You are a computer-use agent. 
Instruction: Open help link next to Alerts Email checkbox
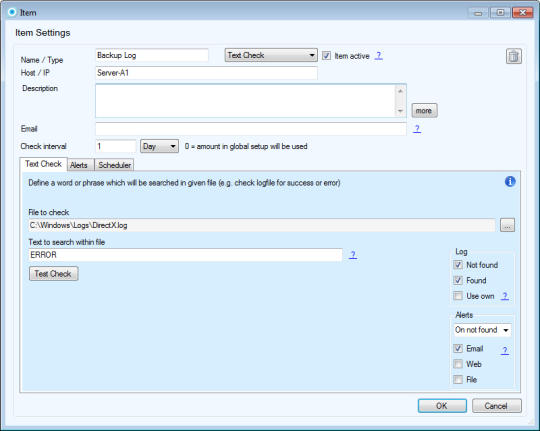click(x=505, y=350)
